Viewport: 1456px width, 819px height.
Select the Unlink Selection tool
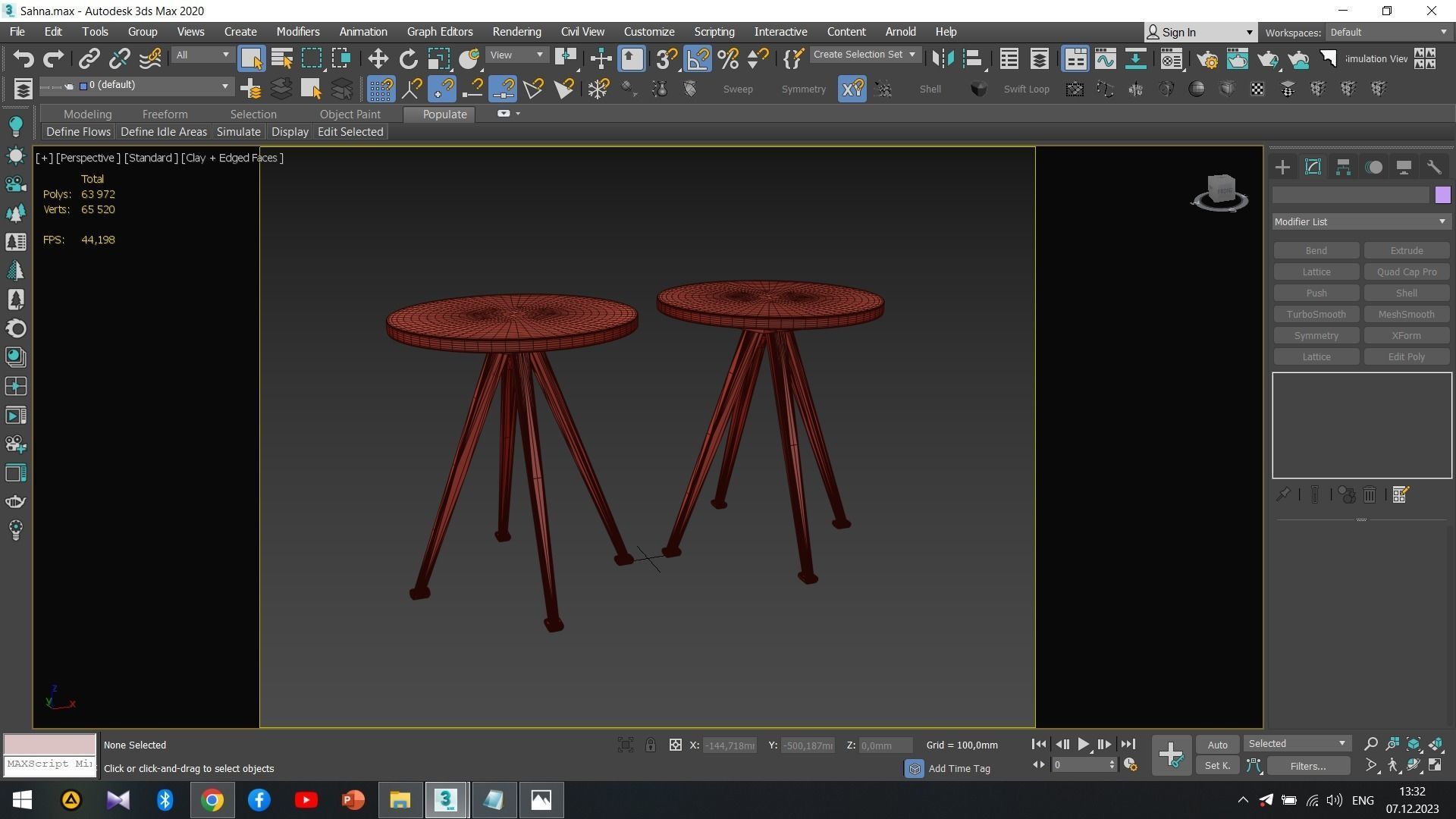click(120, 58)
